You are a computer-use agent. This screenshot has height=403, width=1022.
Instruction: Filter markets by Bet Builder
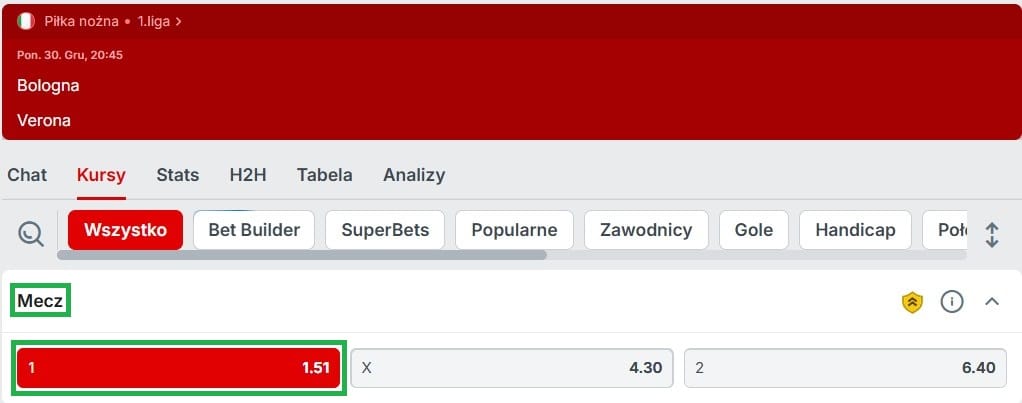pos(254,230)
